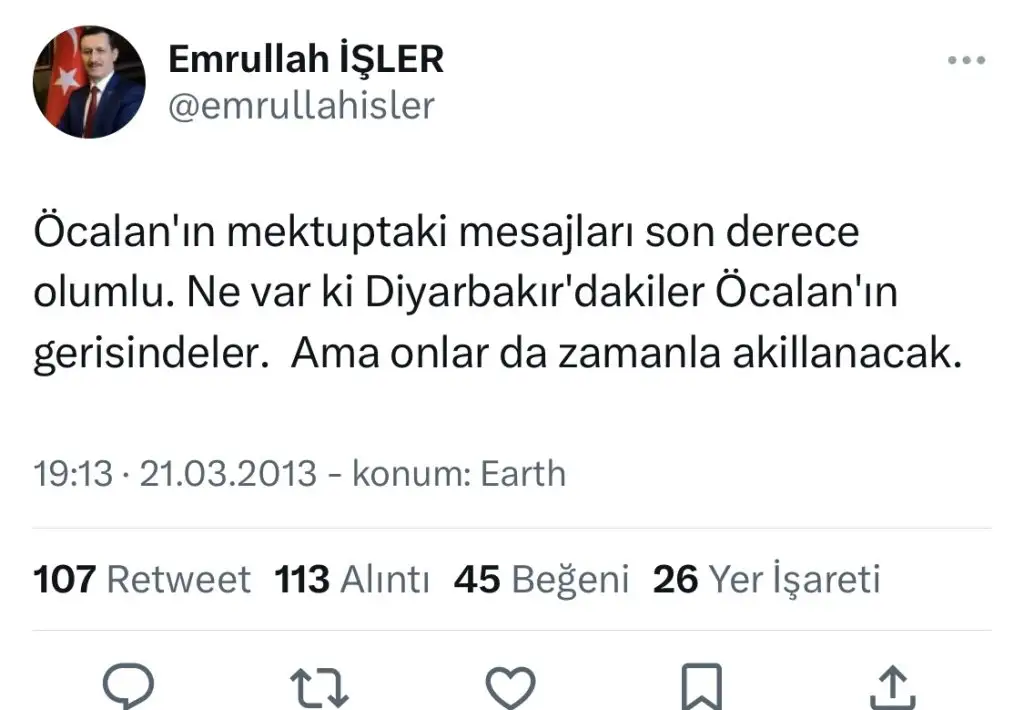The height and width of the screenshot is (710, 1024).
Task: Click the 21.03.2013 date
Action: click(x=228, y=473)
